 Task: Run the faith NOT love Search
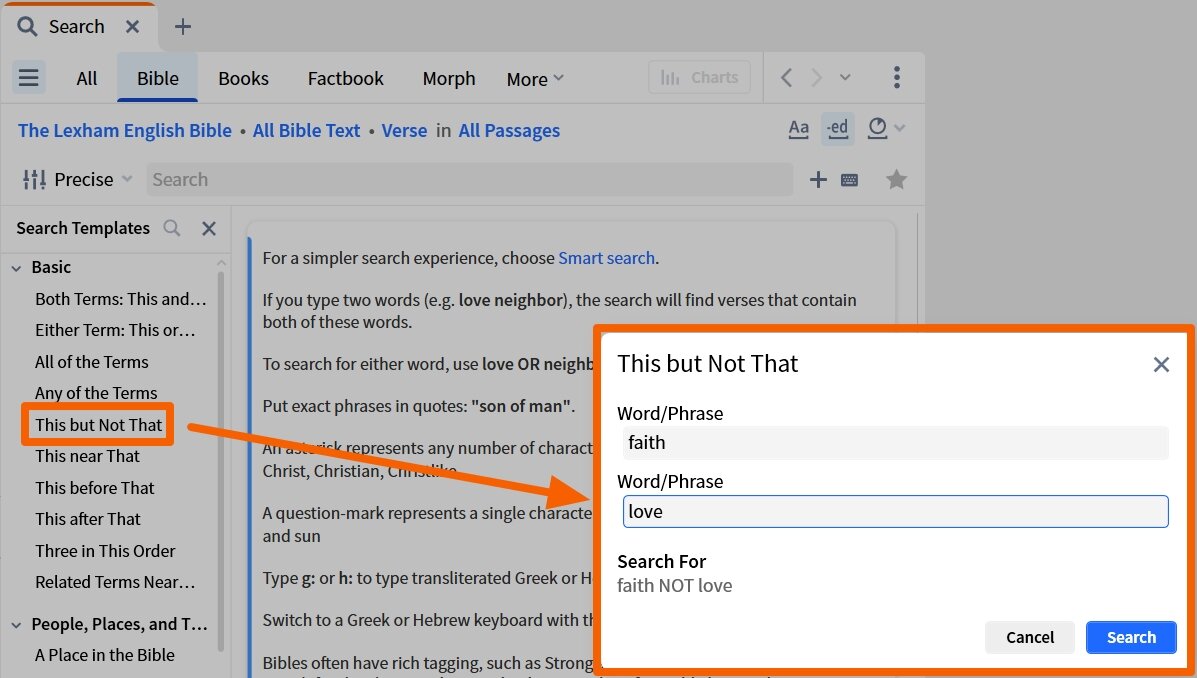1131,638
